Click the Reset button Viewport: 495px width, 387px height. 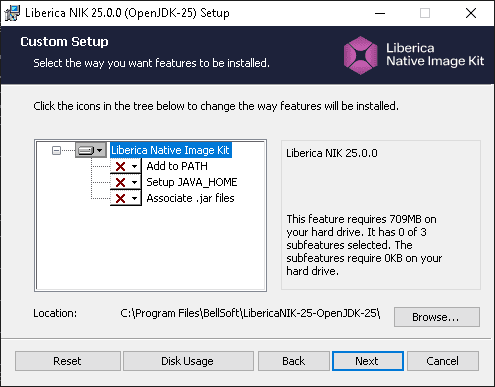(x=68, y=361)
